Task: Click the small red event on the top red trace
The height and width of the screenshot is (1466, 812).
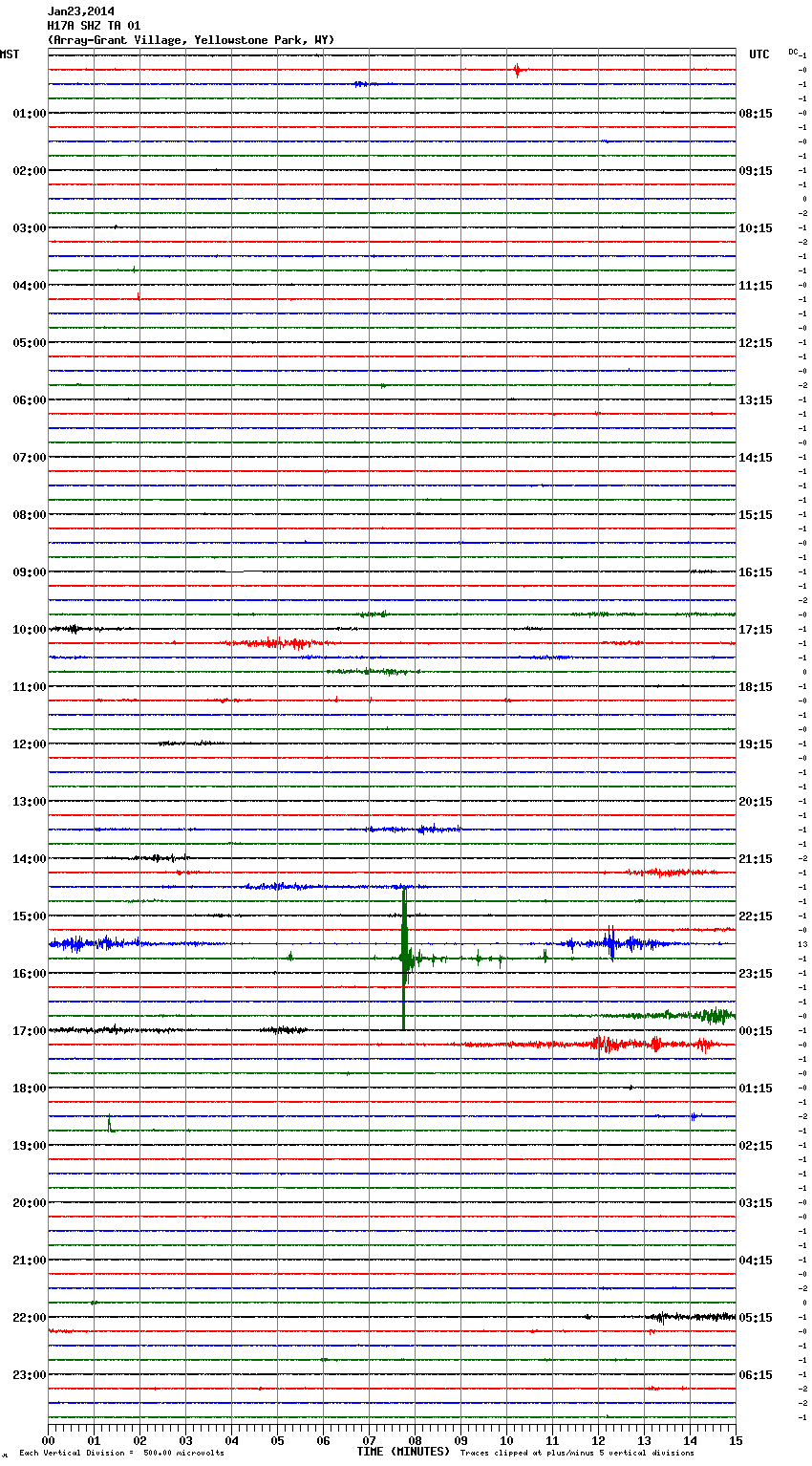Action: 517,70
